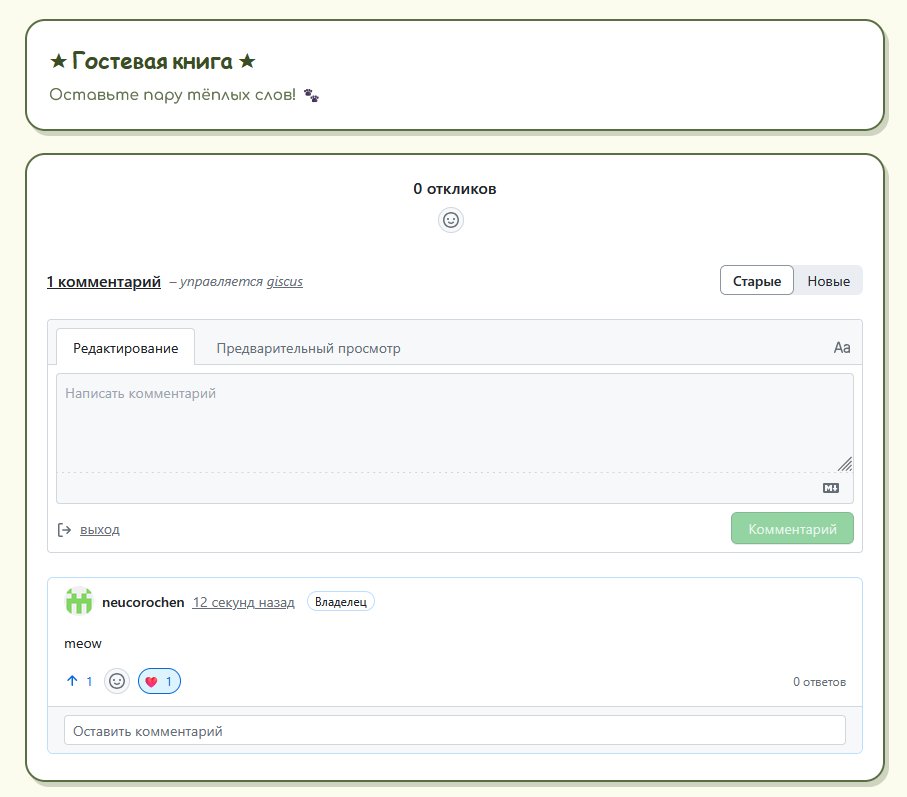
Task: Focus the Написать комментарий text area
Action: pos(455,423)
